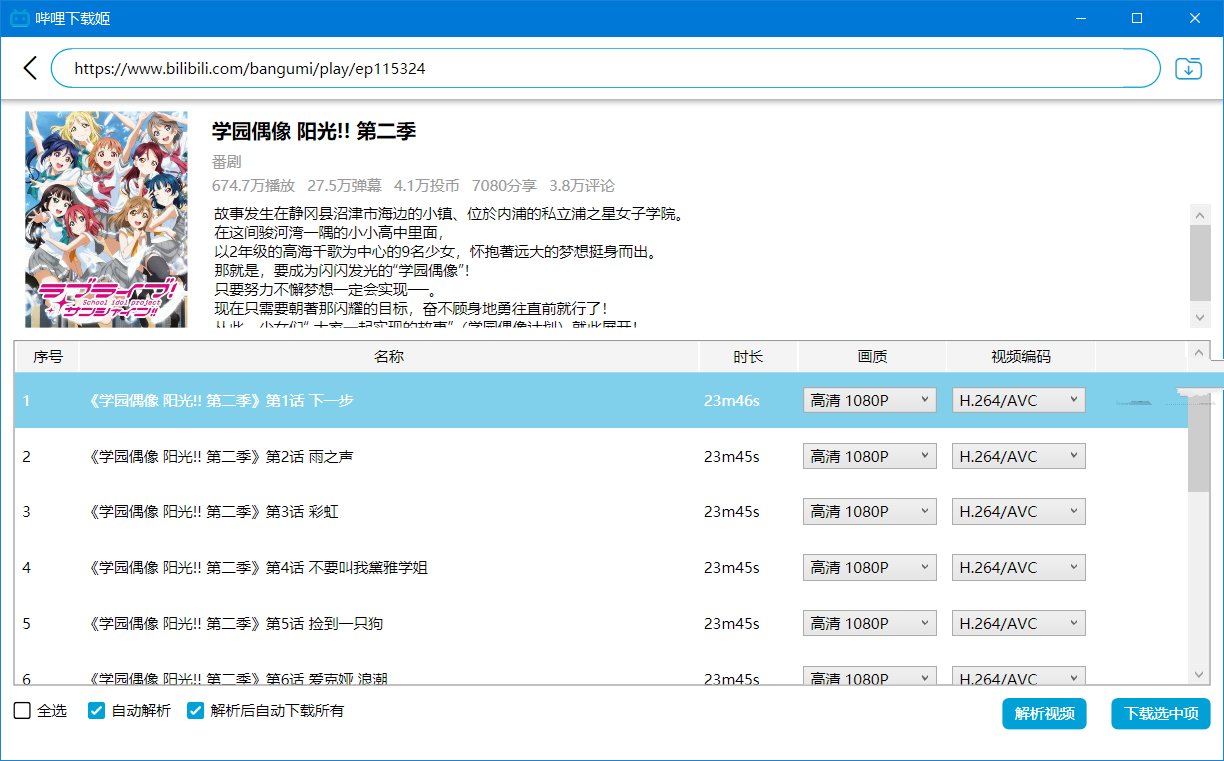
Task: Click the anime cover thumbnail
Action: (106, 219)
